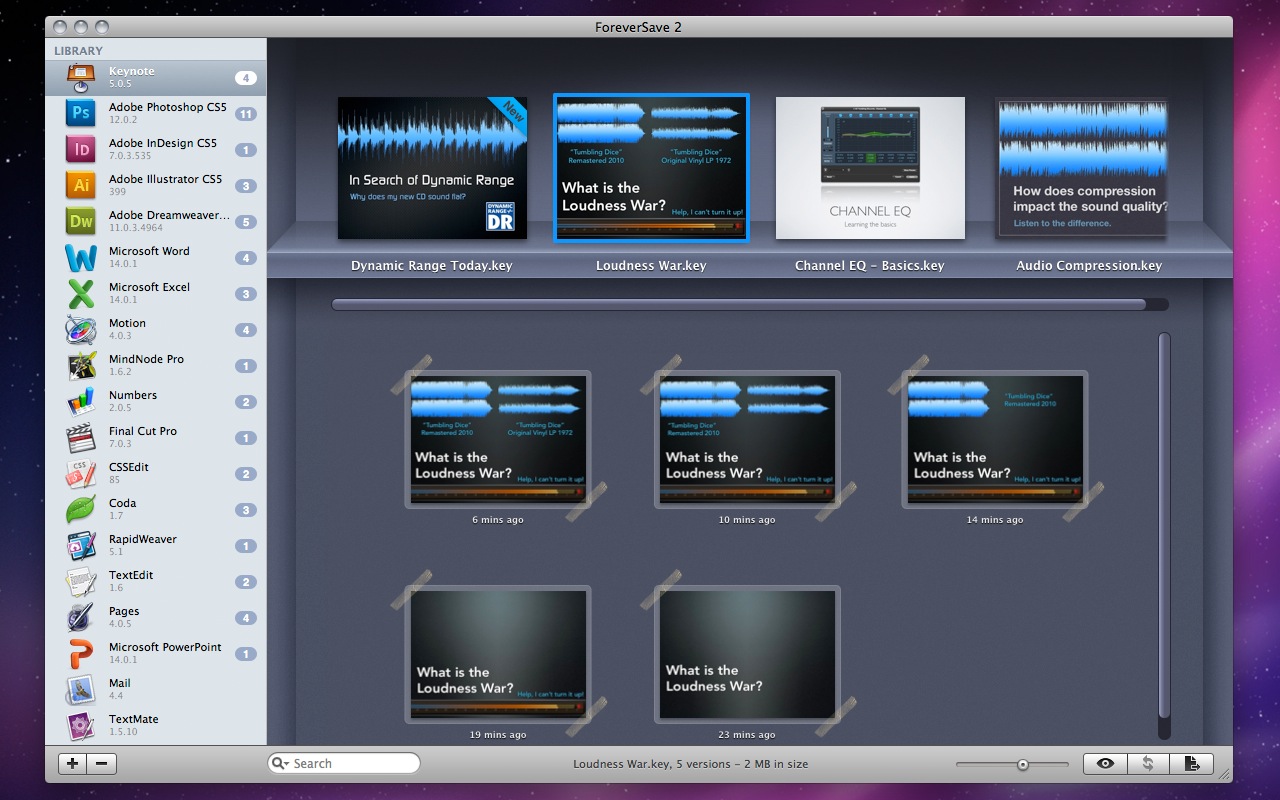Image resolution: width=1280 pixels, height=800 pixels.
Task: Open the version from 19 mins ago
Action: coord(498,654)
